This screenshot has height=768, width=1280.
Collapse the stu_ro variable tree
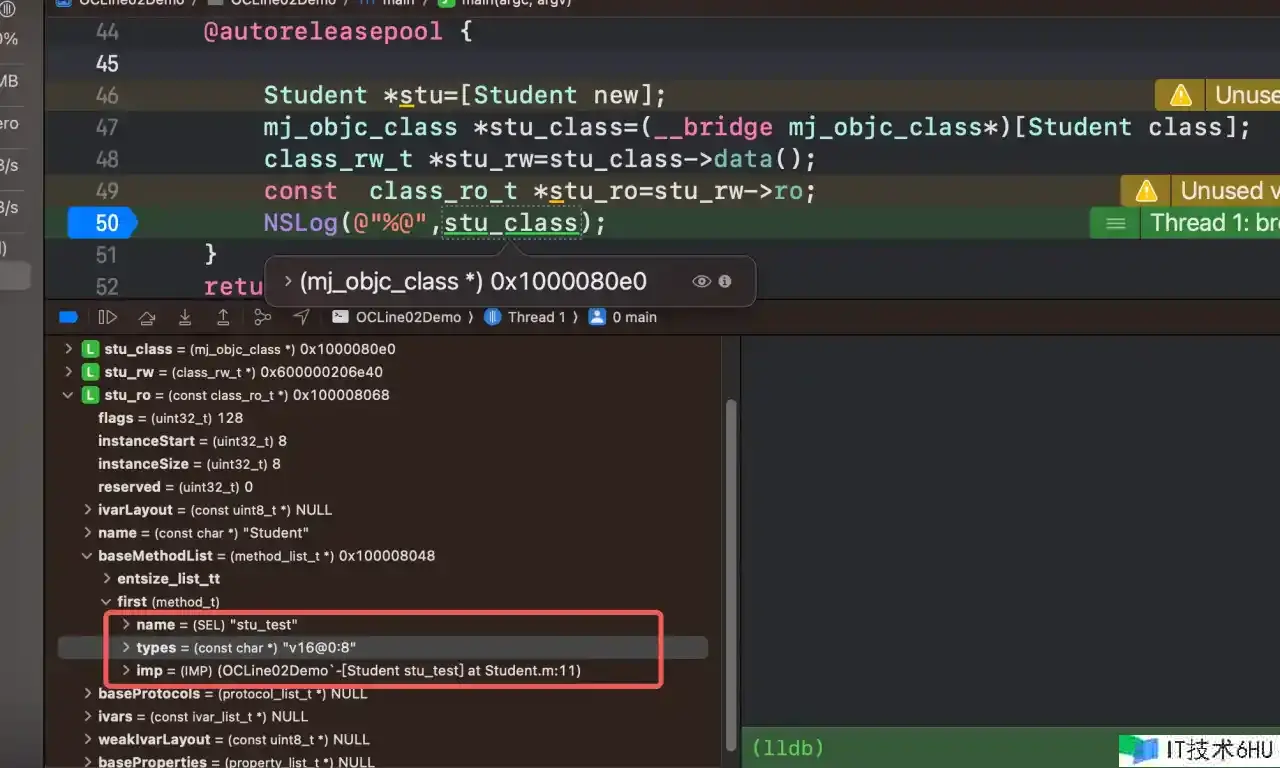[69, 395]
